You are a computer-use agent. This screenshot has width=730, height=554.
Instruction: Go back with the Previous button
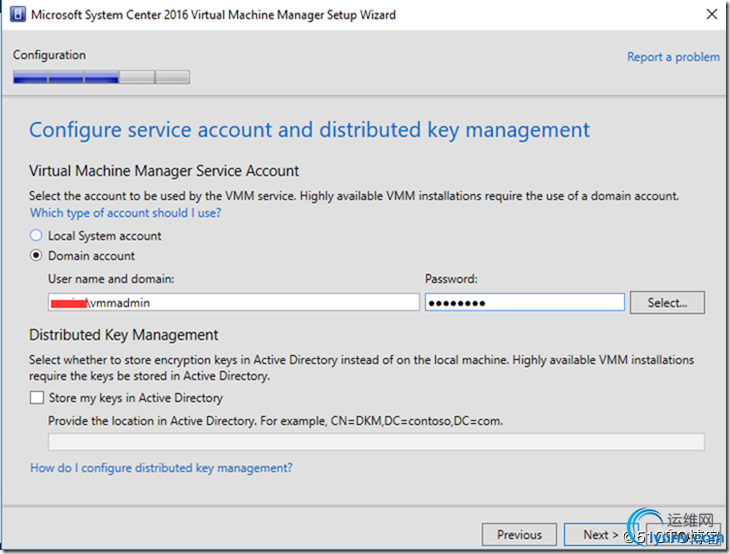coord(519,535)
